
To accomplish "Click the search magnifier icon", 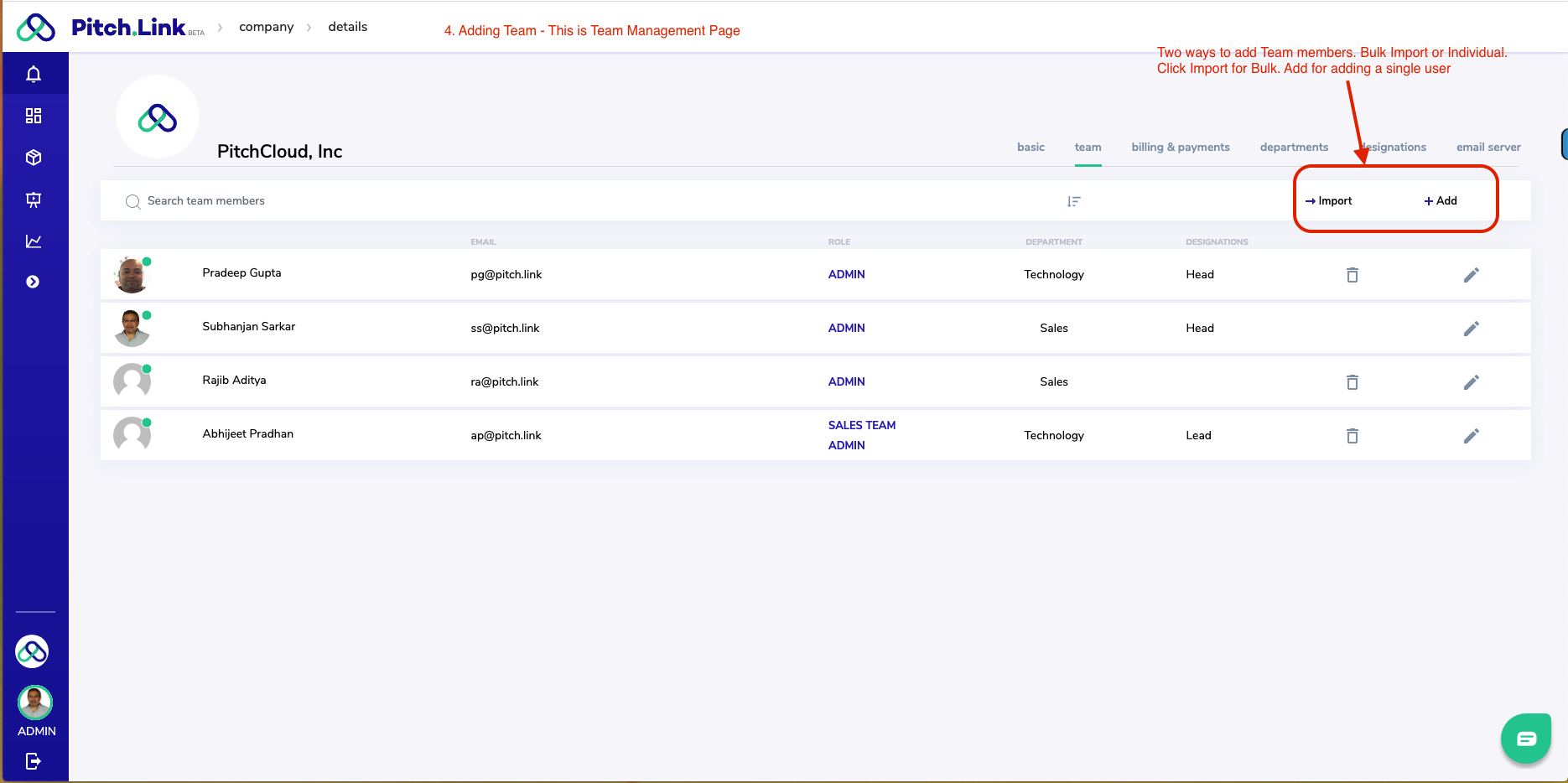I will [132, 201].
